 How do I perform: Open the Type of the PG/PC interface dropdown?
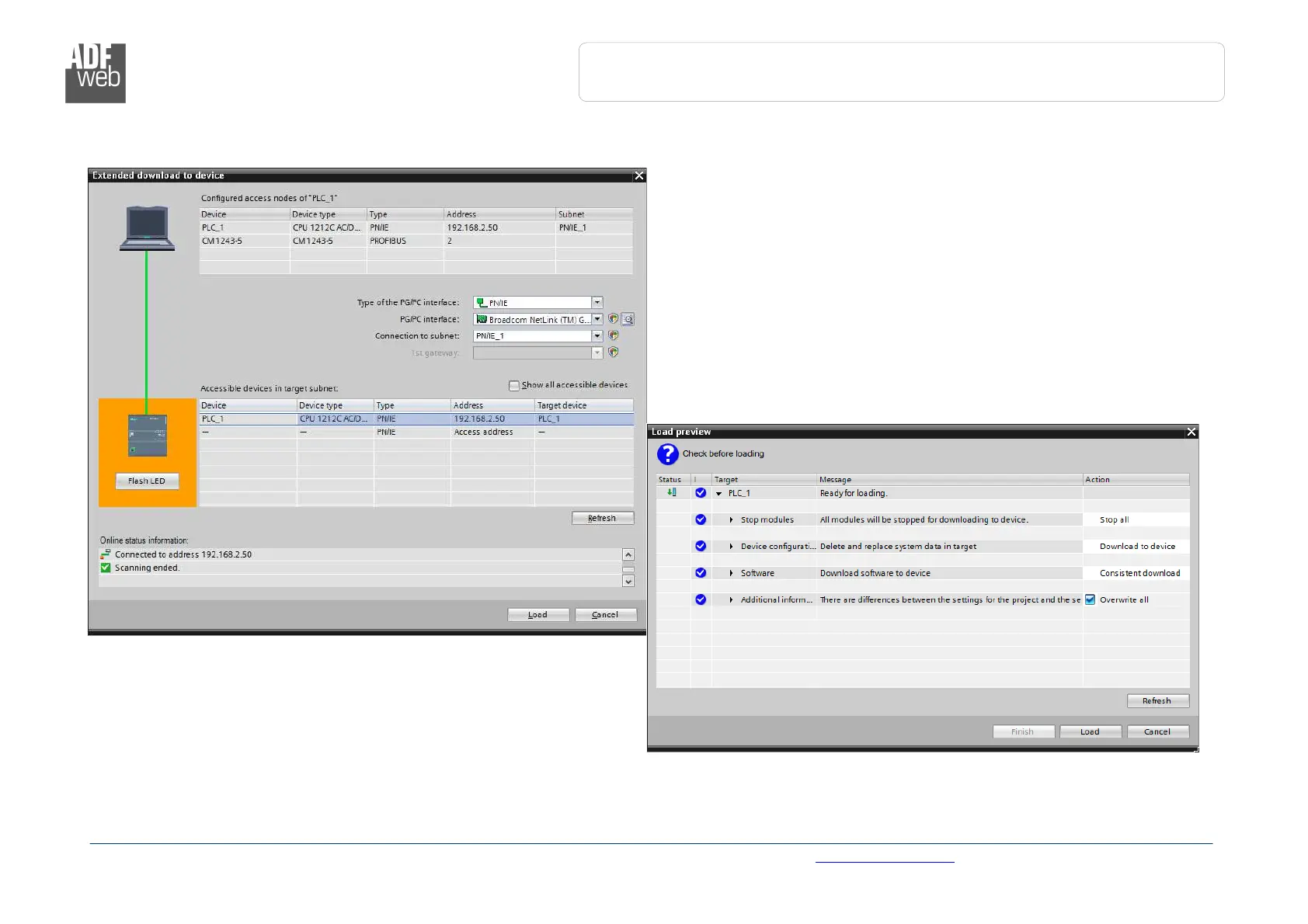tap(597, 303)
